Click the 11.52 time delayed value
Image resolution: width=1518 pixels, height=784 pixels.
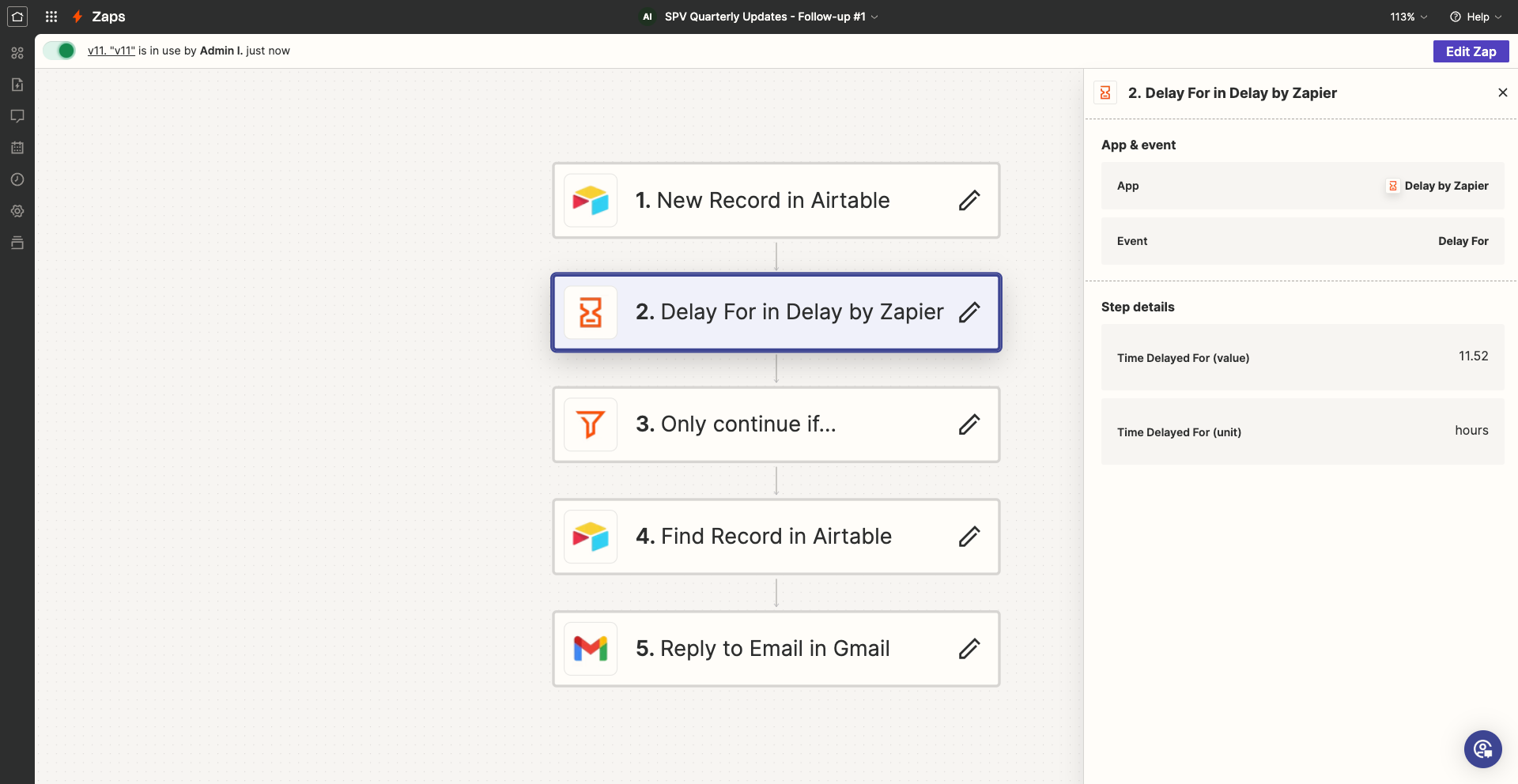pyautogui.click(x=1473, y=356)
